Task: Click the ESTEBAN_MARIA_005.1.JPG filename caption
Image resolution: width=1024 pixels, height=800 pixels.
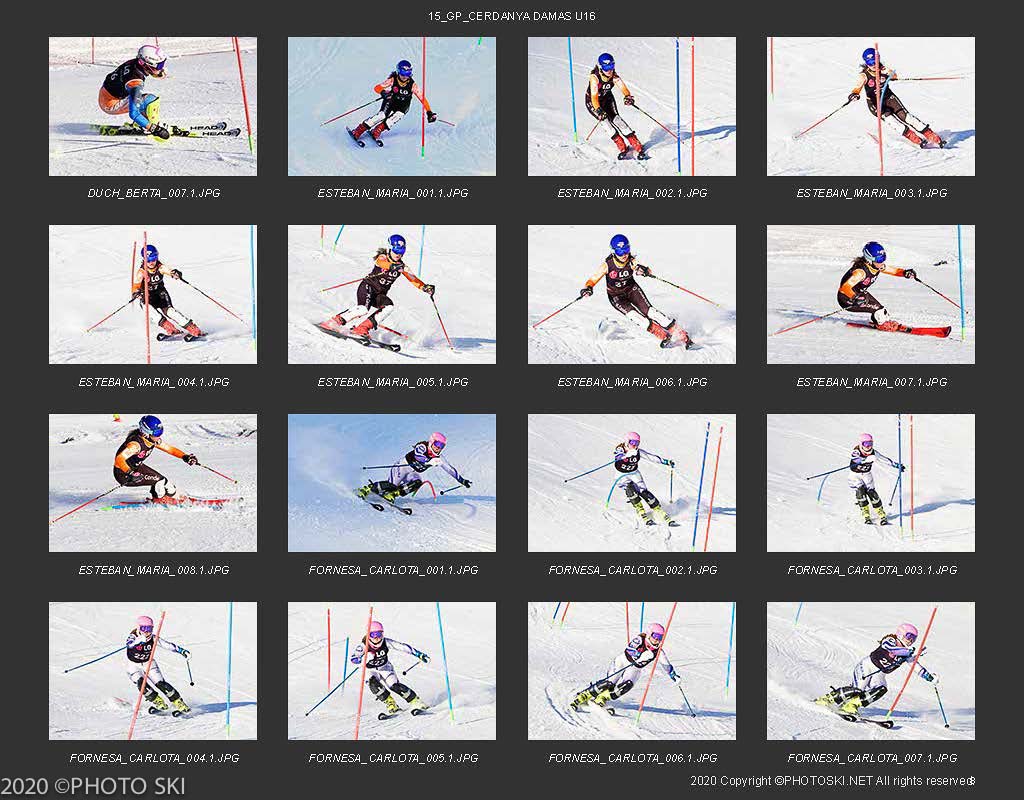Action: point(392,382)
